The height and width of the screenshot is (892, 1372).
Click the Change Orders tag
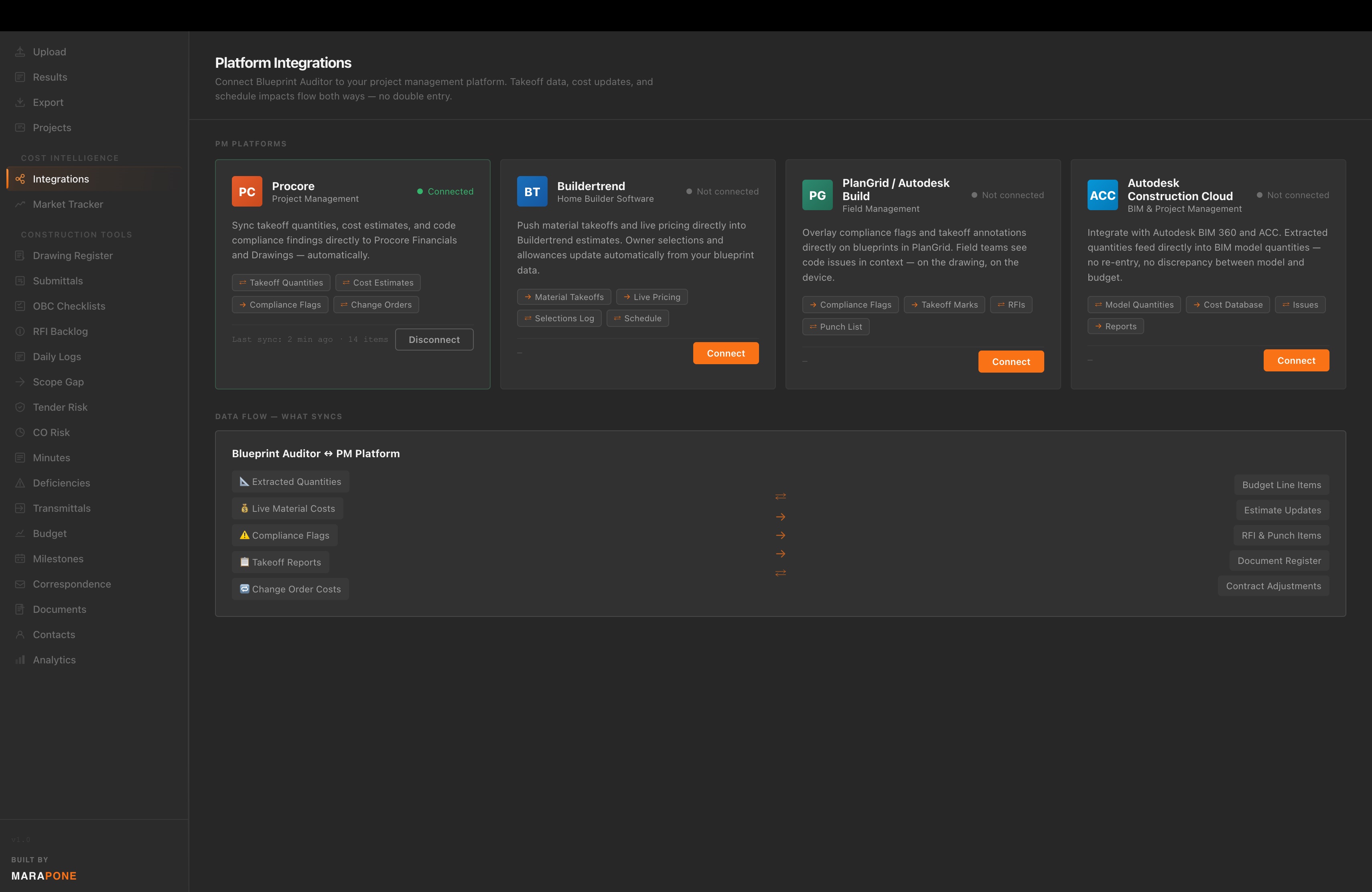[376, 305]
